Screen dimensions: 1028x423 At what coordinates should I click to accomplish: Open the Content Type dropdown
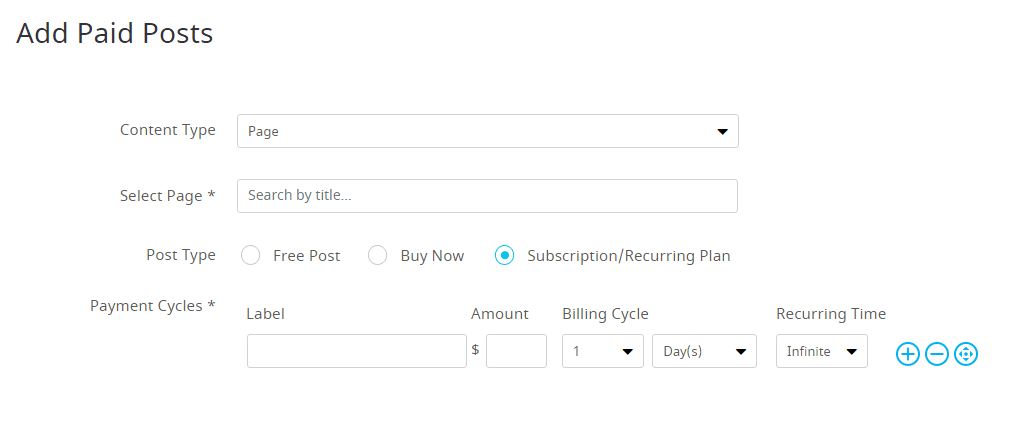[487, 131]
